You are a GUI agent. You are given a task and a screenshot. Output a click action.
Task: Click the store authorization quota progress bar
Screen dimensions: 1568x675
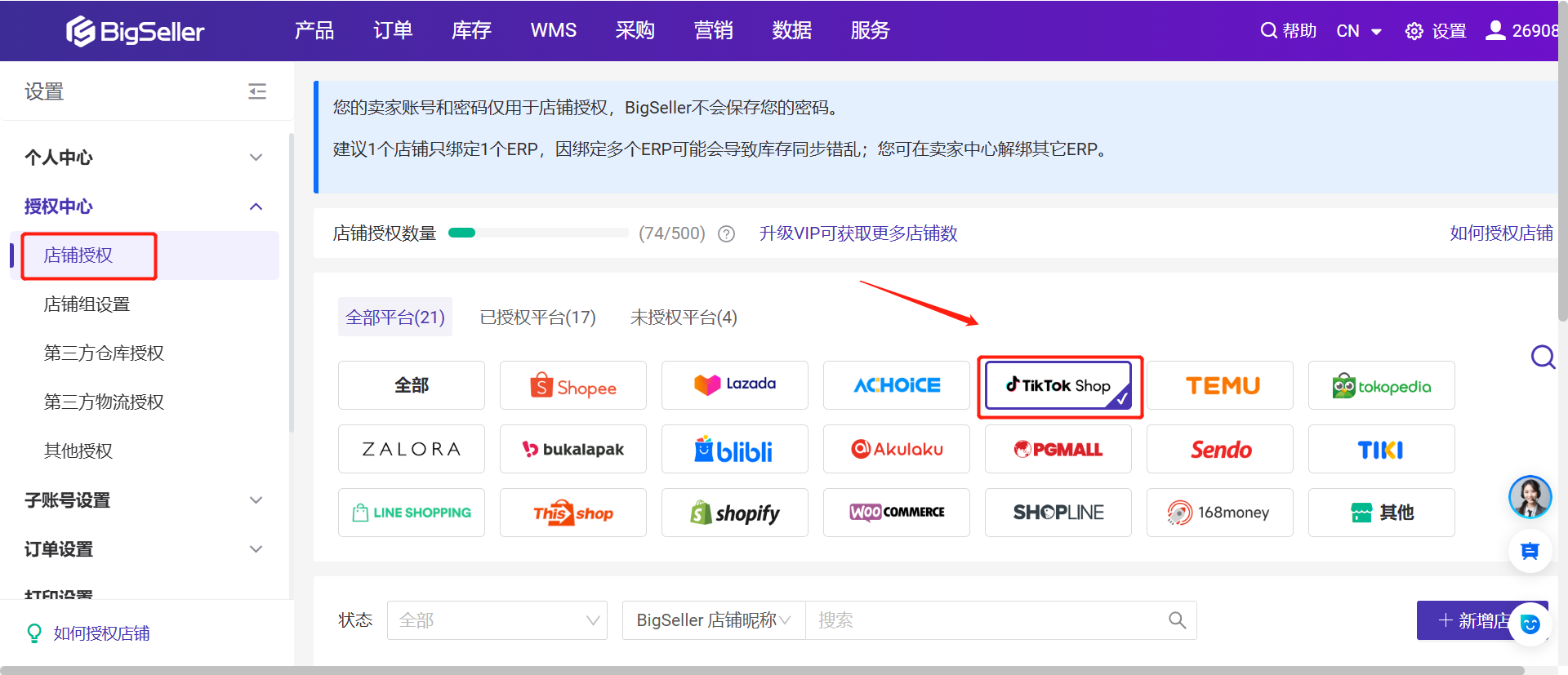click(x=538, y=233)
